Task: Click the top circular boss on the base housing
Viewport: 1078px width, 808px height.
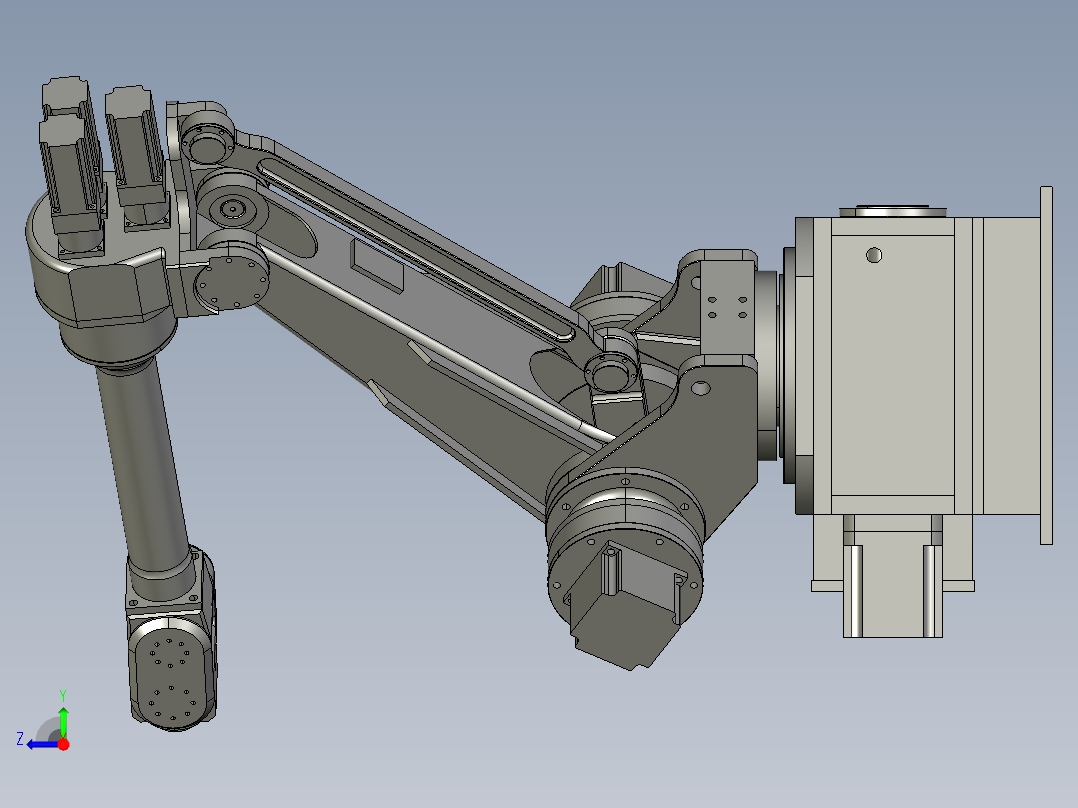Action: coord(893,209)
